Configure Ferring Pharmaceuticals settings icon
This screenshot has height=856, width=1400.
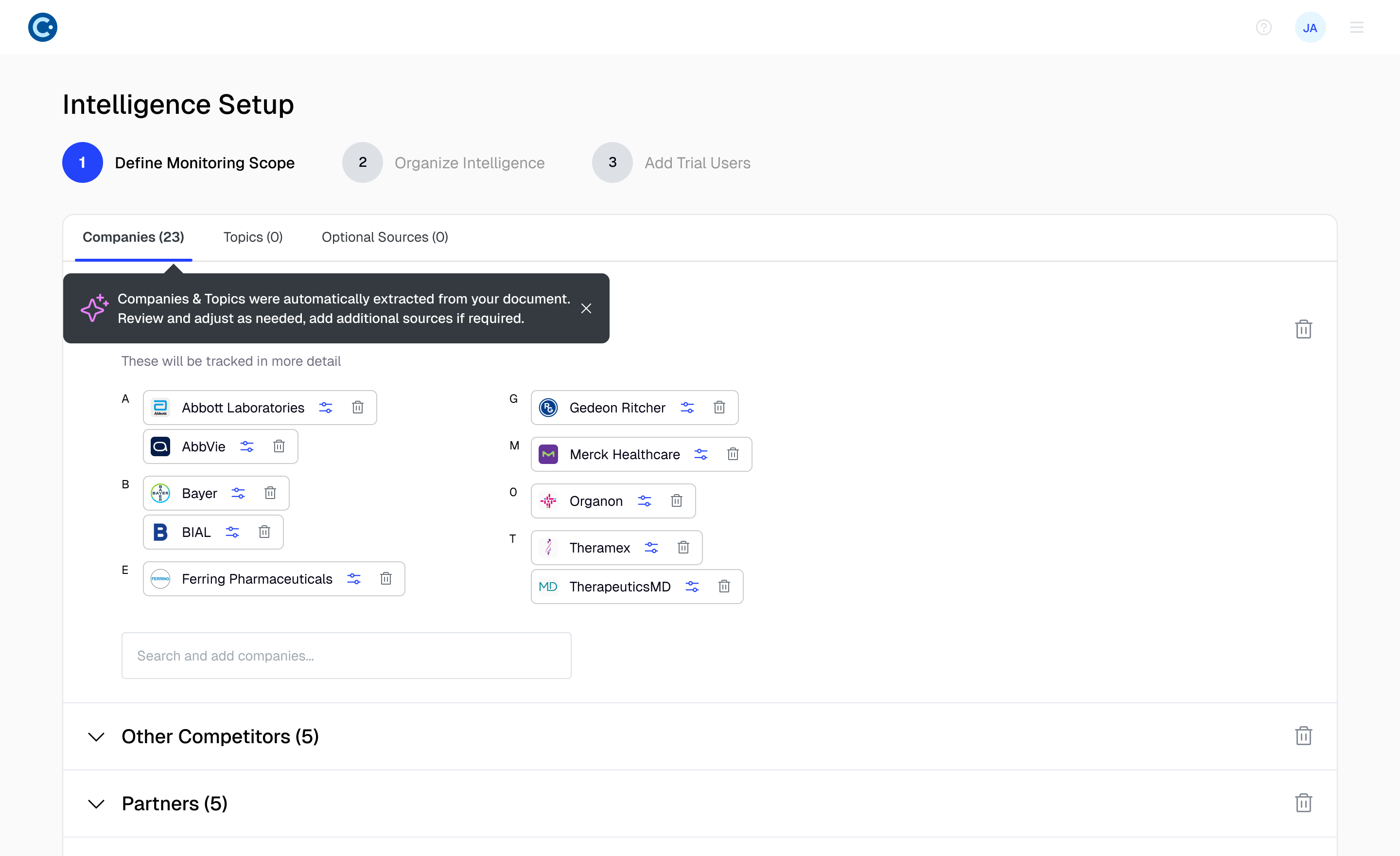click(354, 579)
